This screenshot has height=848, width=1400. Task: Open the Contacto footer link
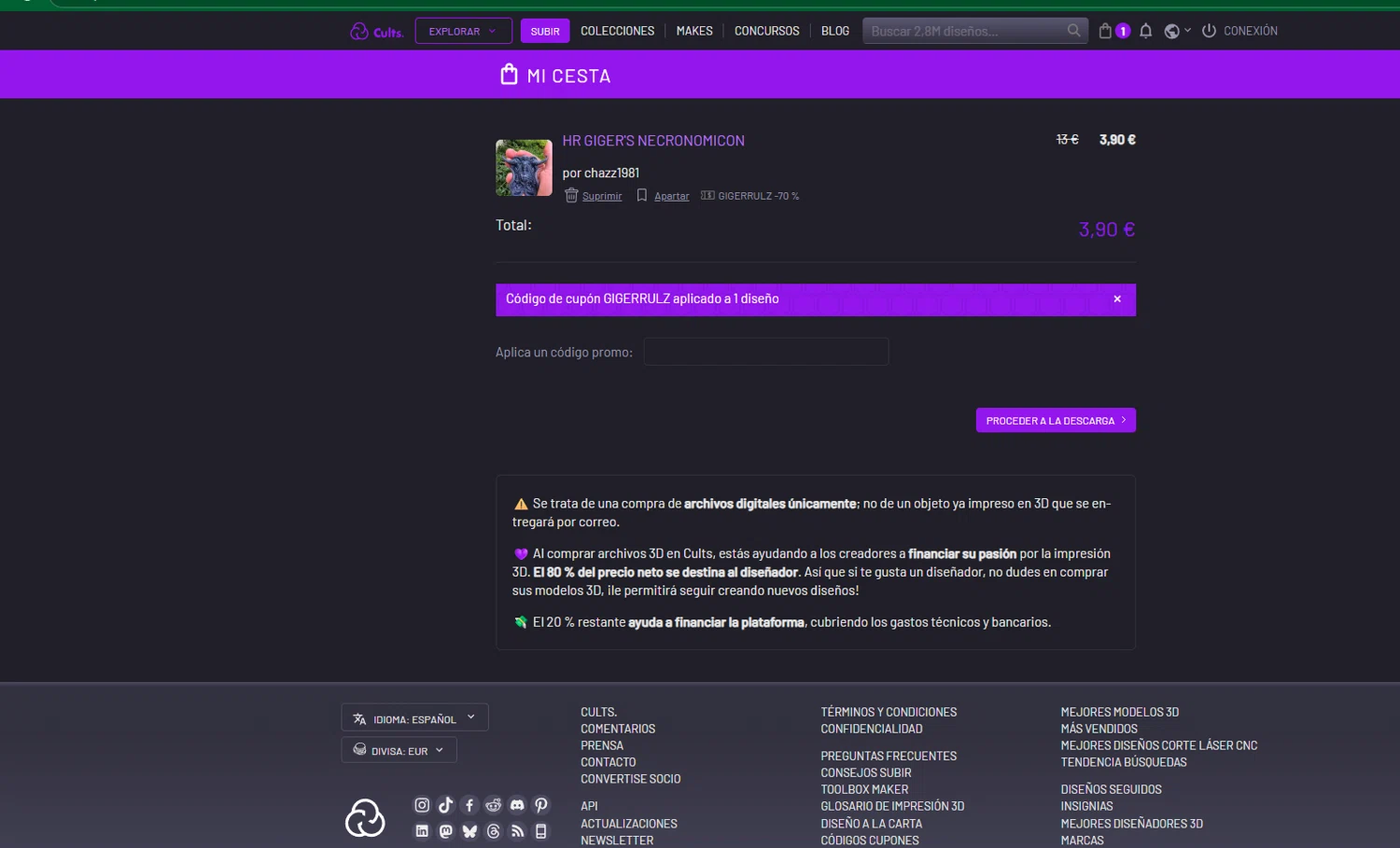tap(609, 762)
